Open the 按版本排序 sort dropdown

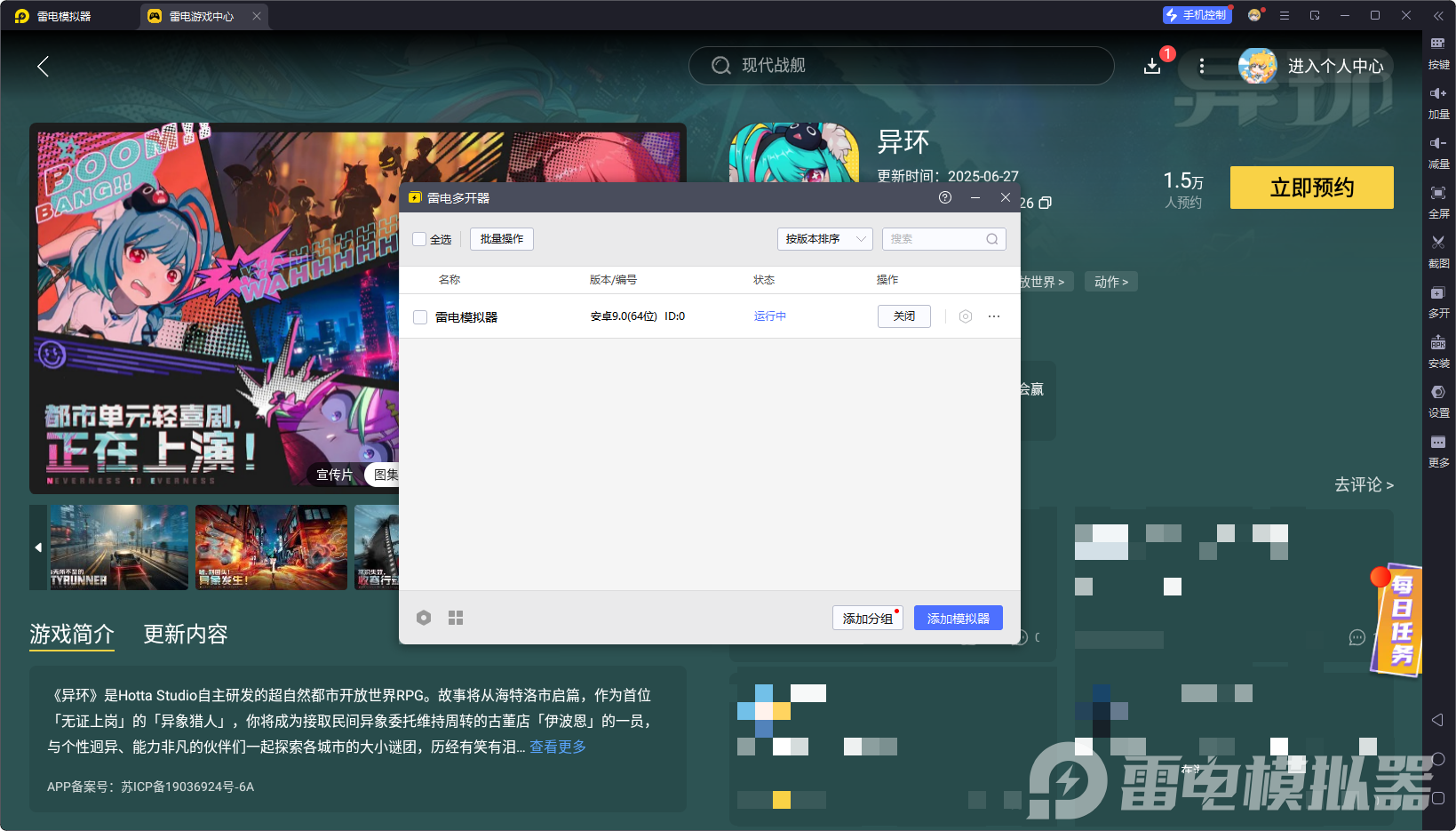tap(824, 239)
